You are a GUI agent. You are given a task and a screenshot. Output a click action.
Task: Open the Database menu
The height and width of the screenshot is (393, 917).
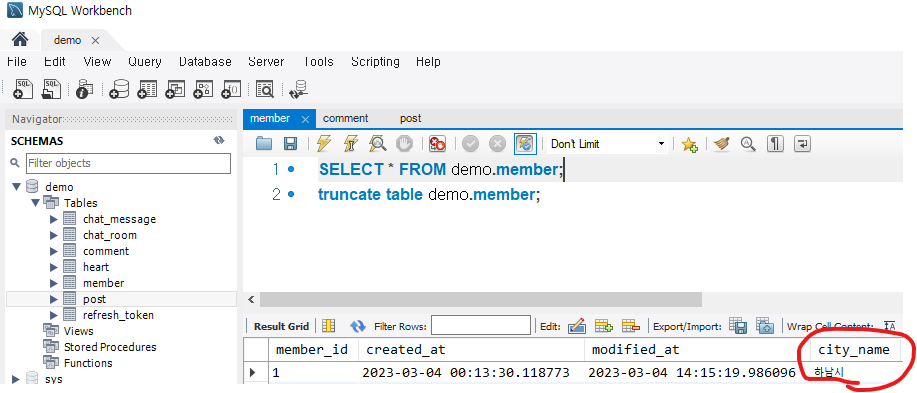tap(205, 61)
